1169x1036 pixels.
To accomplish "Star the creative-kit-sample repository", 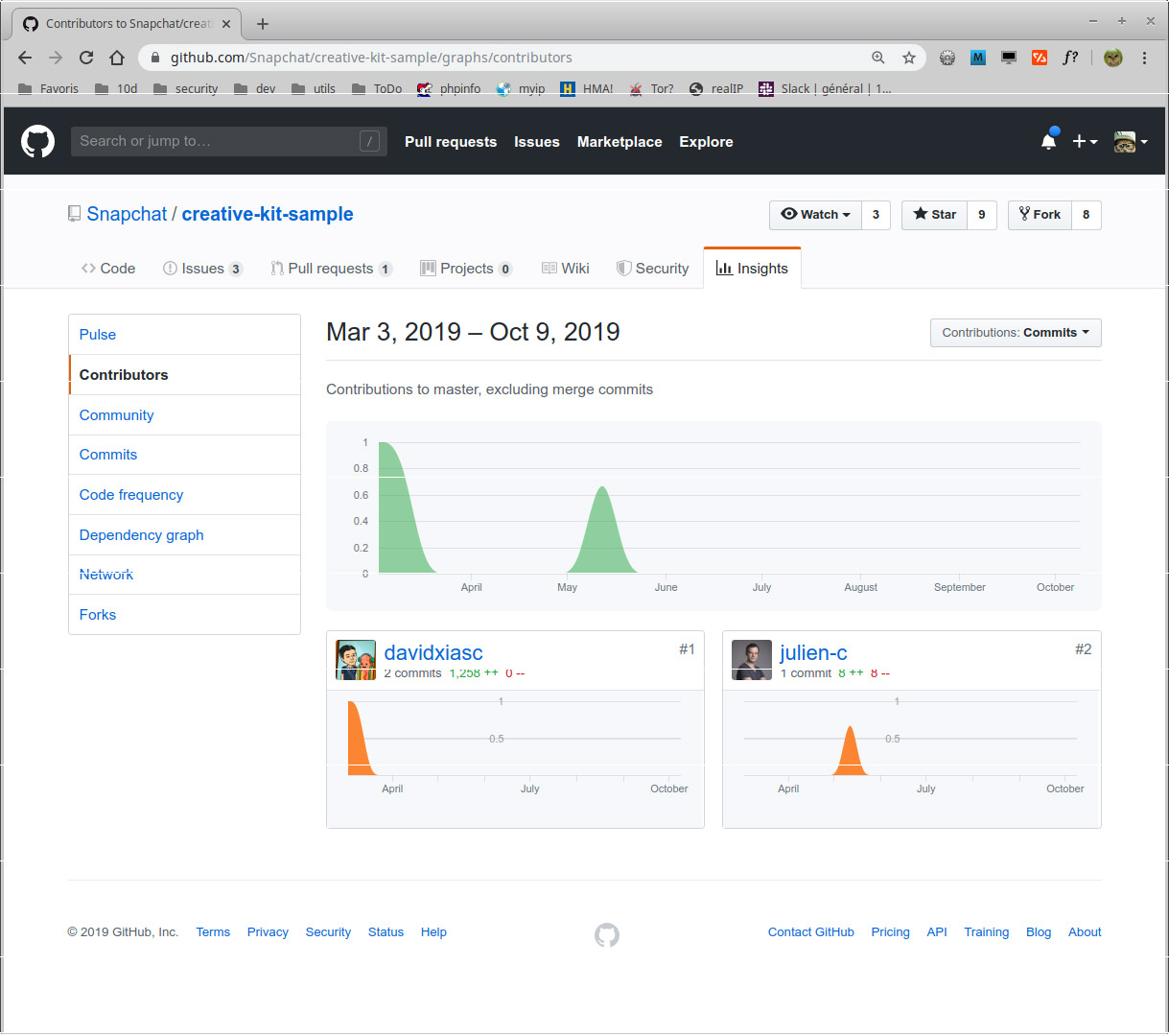I will pyautogui.click(x=934, y=215).
